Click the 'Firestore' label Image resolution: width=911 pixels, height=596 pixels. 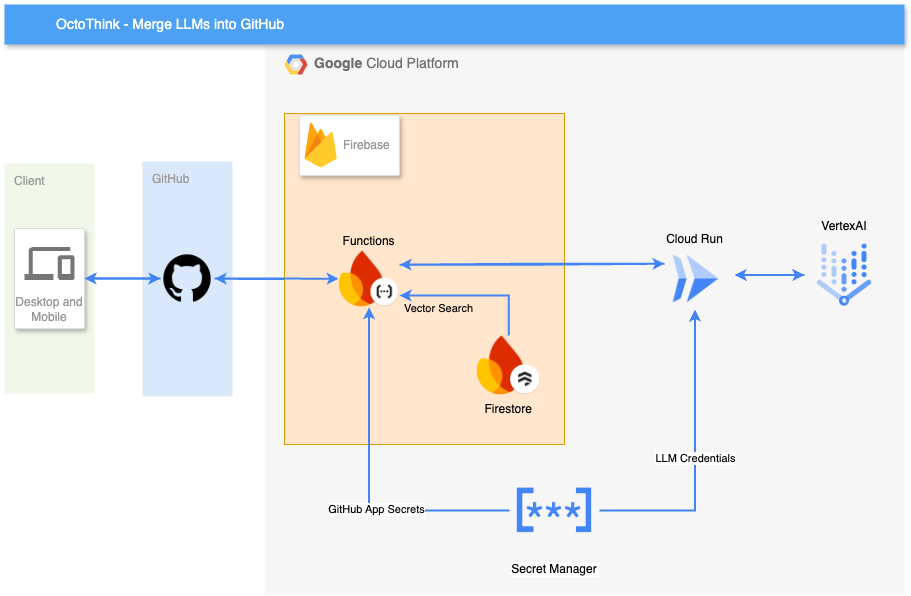coord(508,409)
